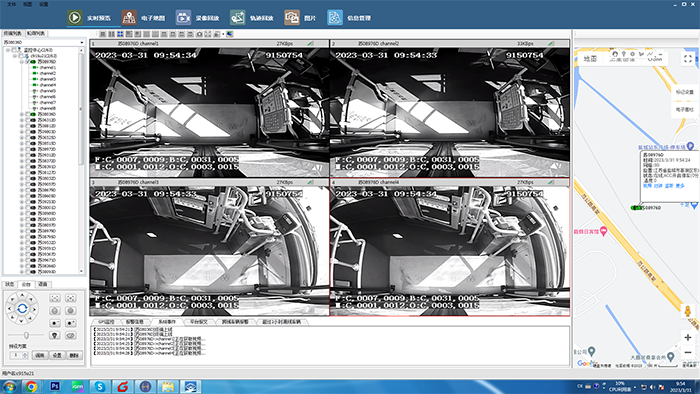Toggle map fullscreen icon
This screenshot has width=700, height=394.
pyautogui.click(x=688, y=58)
